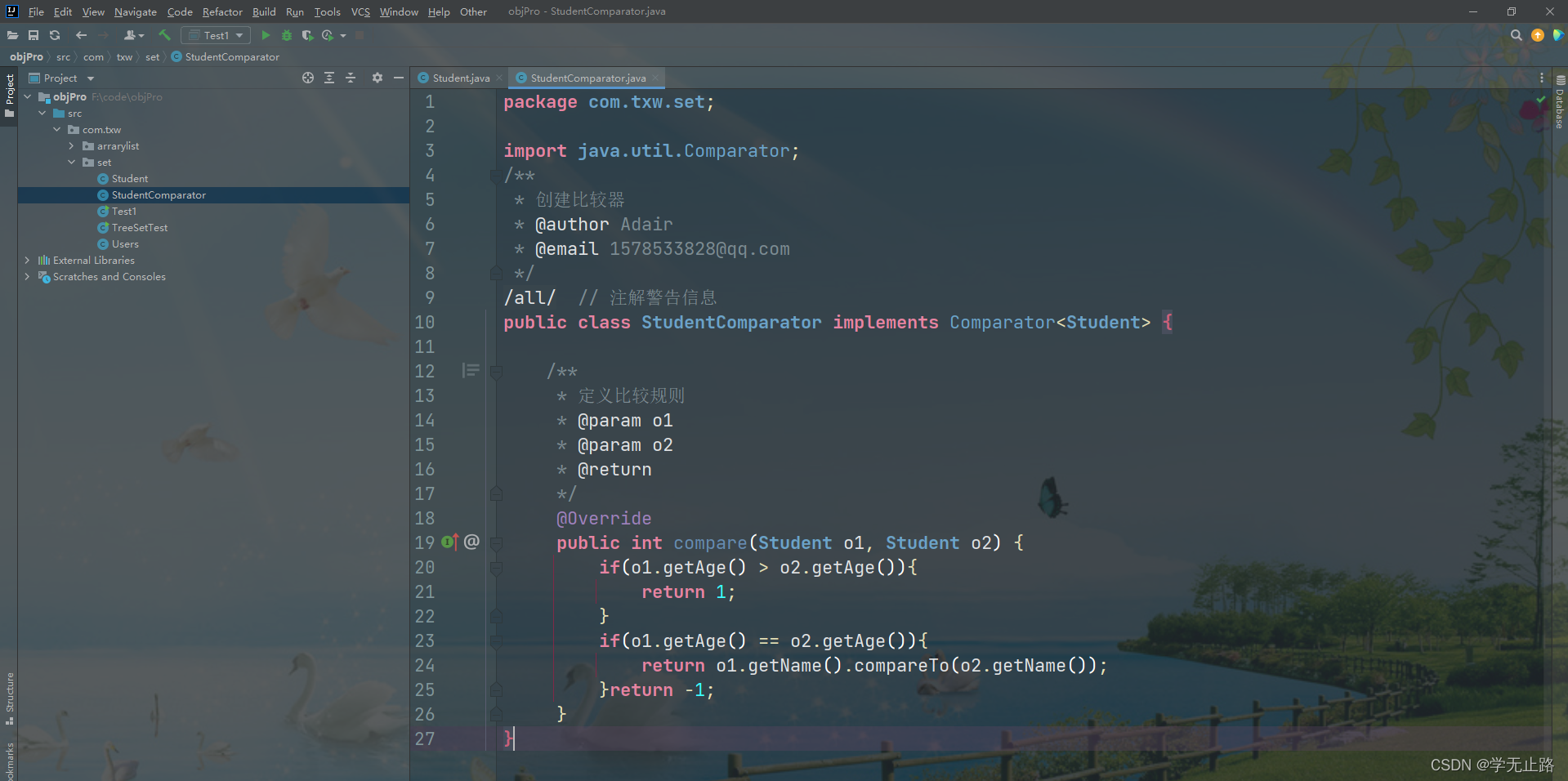Click the Other menu

click(x=473, y=11)
